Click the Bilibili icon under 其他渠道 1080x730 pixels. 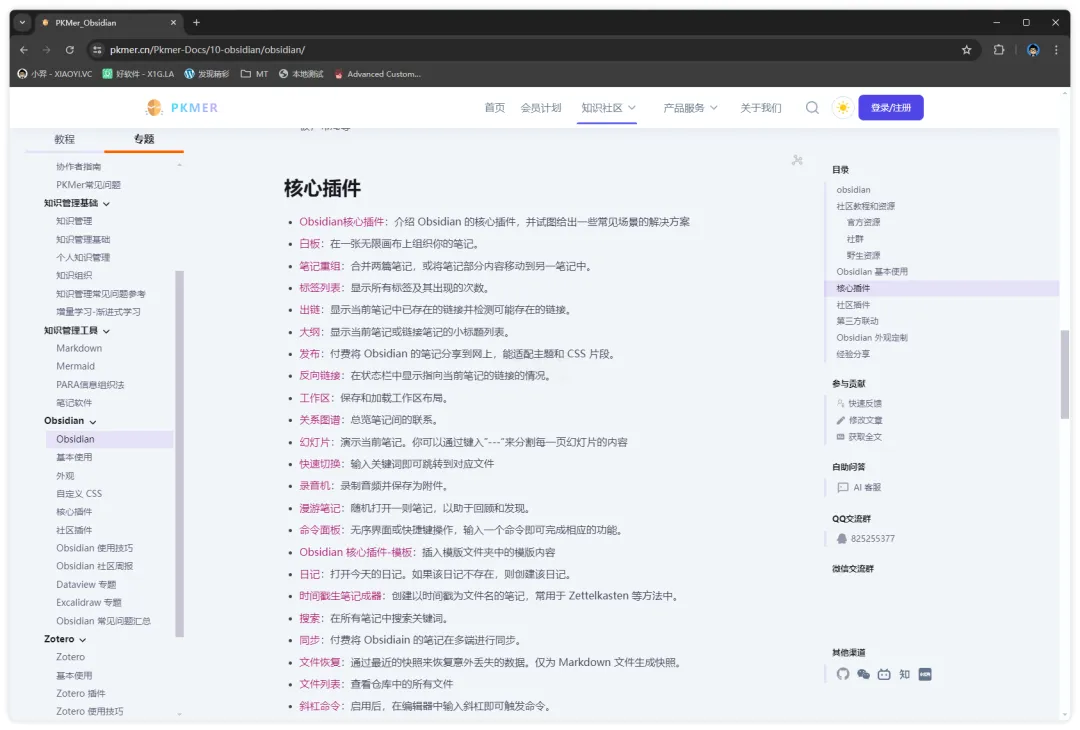tap(884, 674)
